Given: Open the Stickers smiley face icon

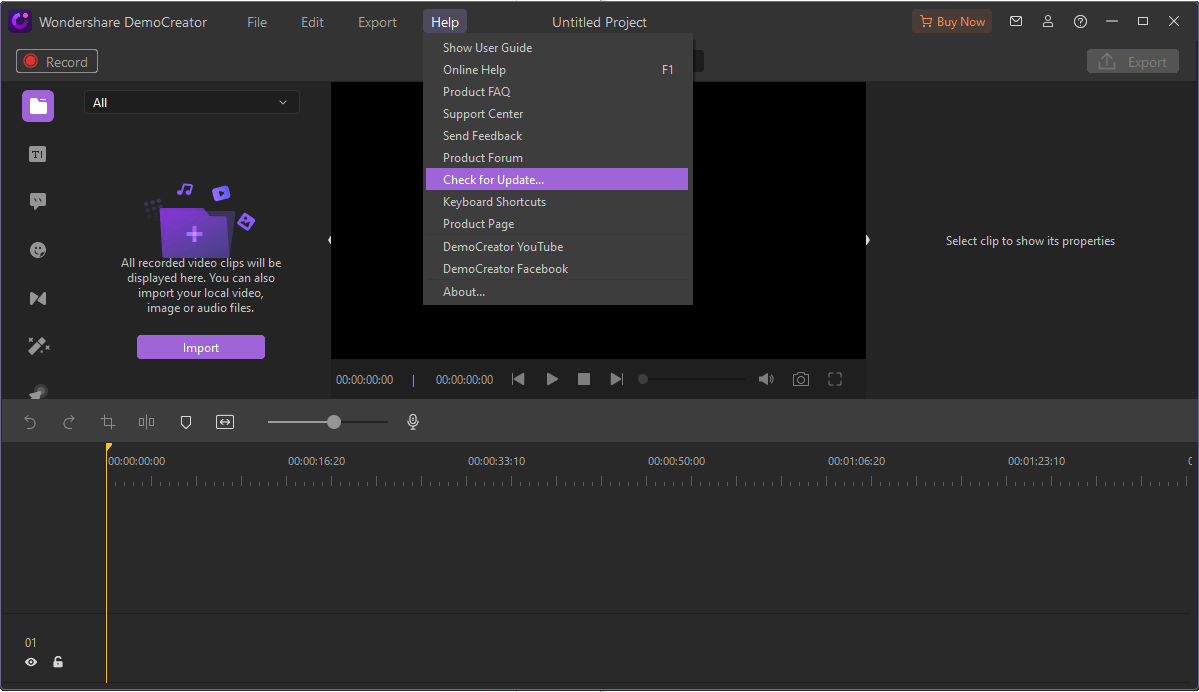Looking at the screenshot, I should click(x=38, y=250).
